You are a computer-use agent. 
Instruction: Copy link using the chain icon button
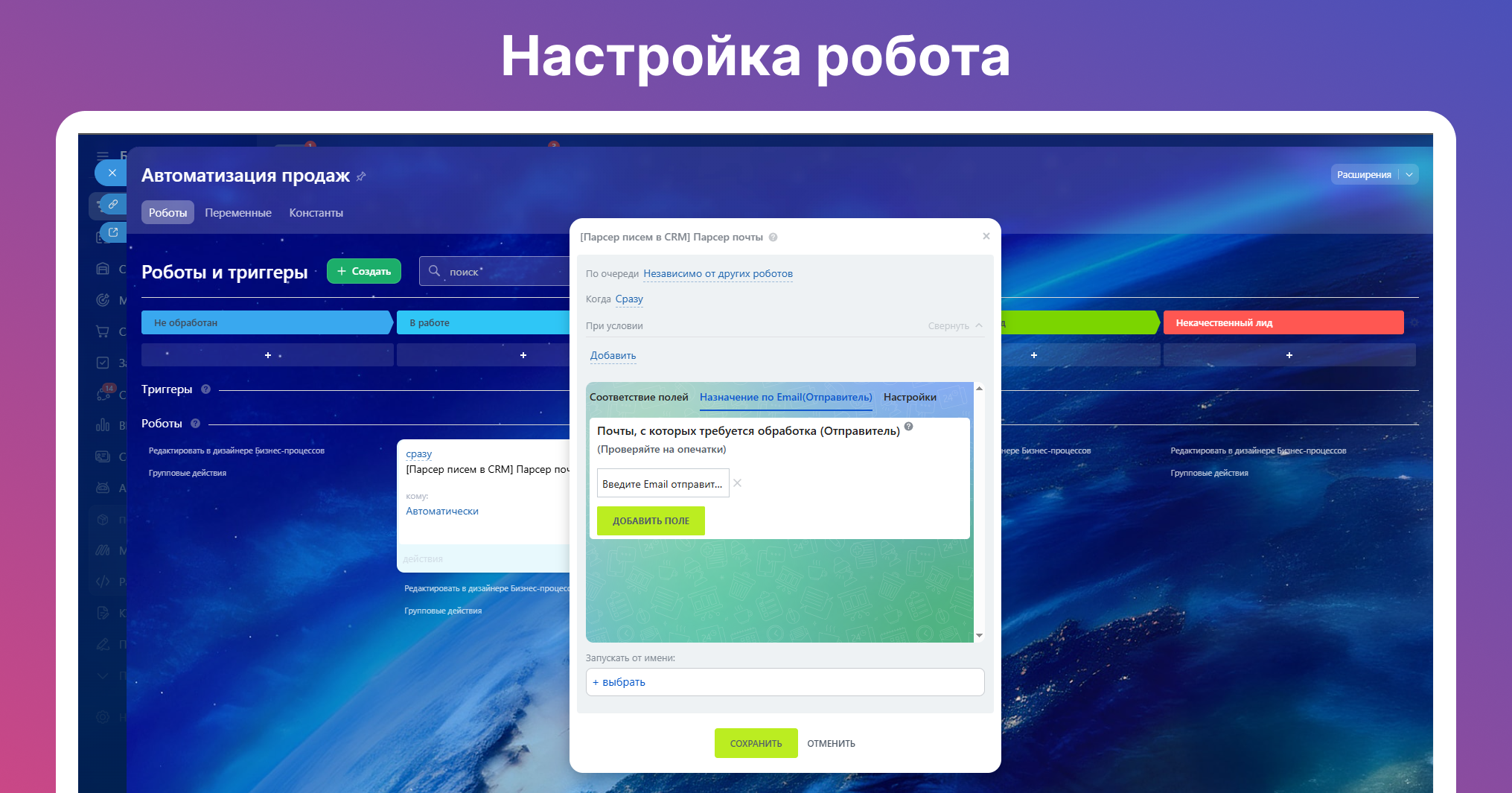click(113, 203)
